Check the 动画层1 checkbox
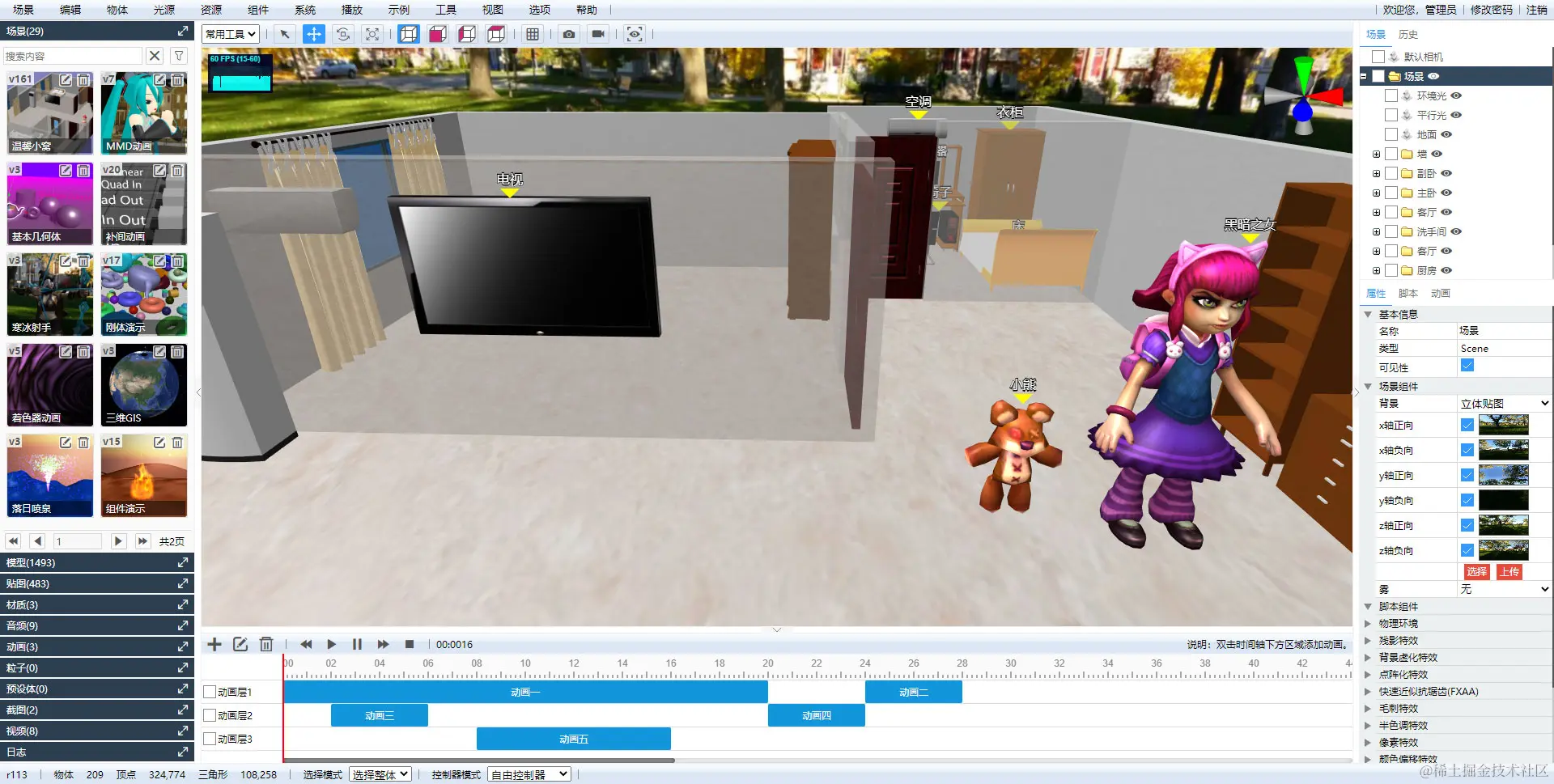Viewport: 1554px width, 784px height. [210, 692]
